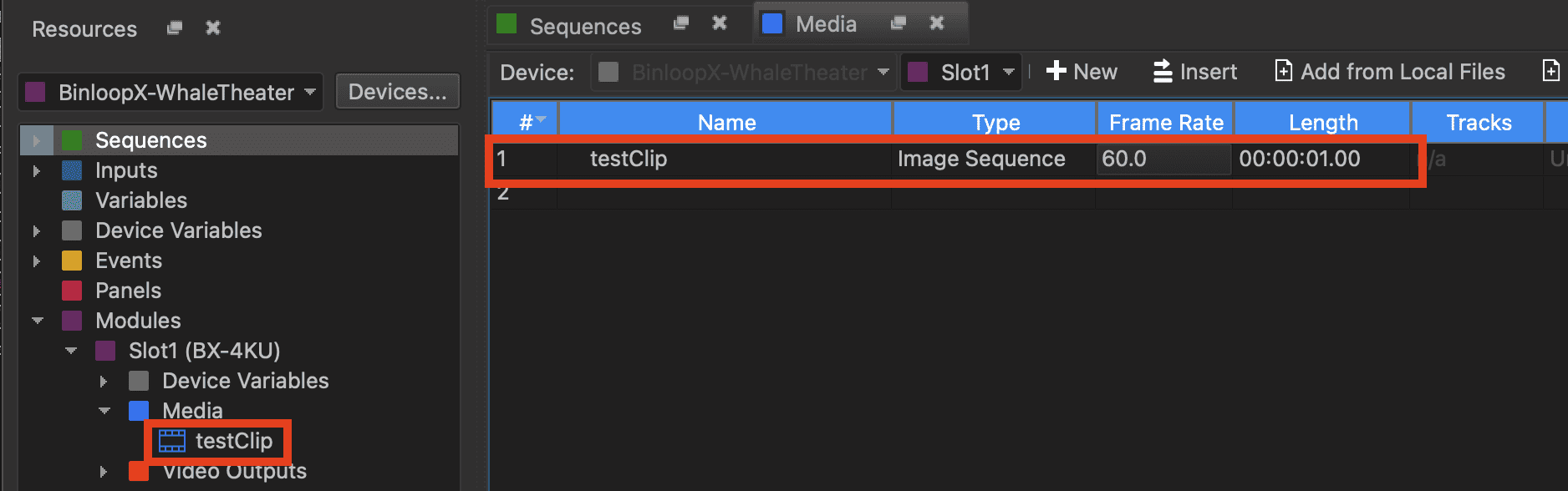The width and height of the screenshot is (1568, 491).
Task: Click the Insert media icon
Action: pyautogui.click(x=1162, y=72)
